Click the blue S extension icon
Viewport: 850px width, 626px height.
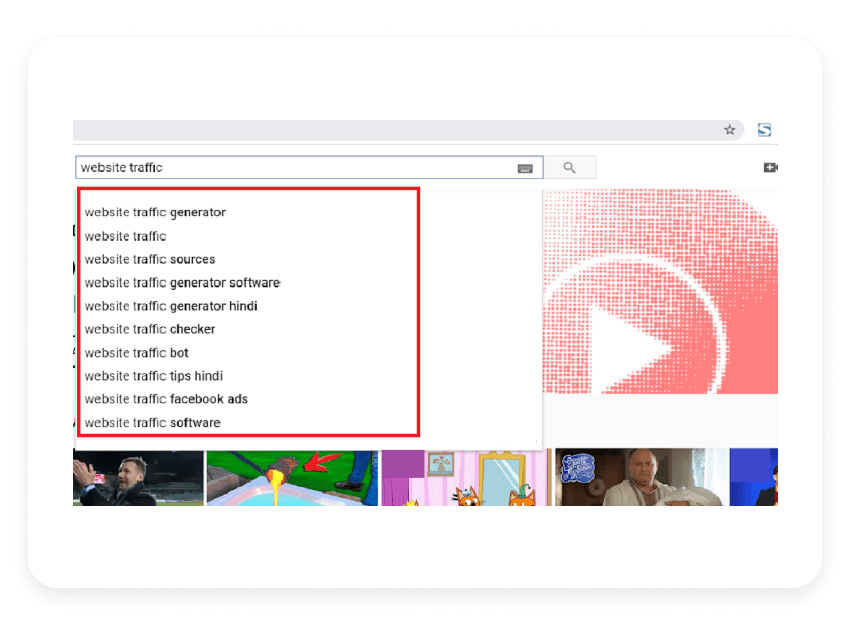tap(762, 130)
